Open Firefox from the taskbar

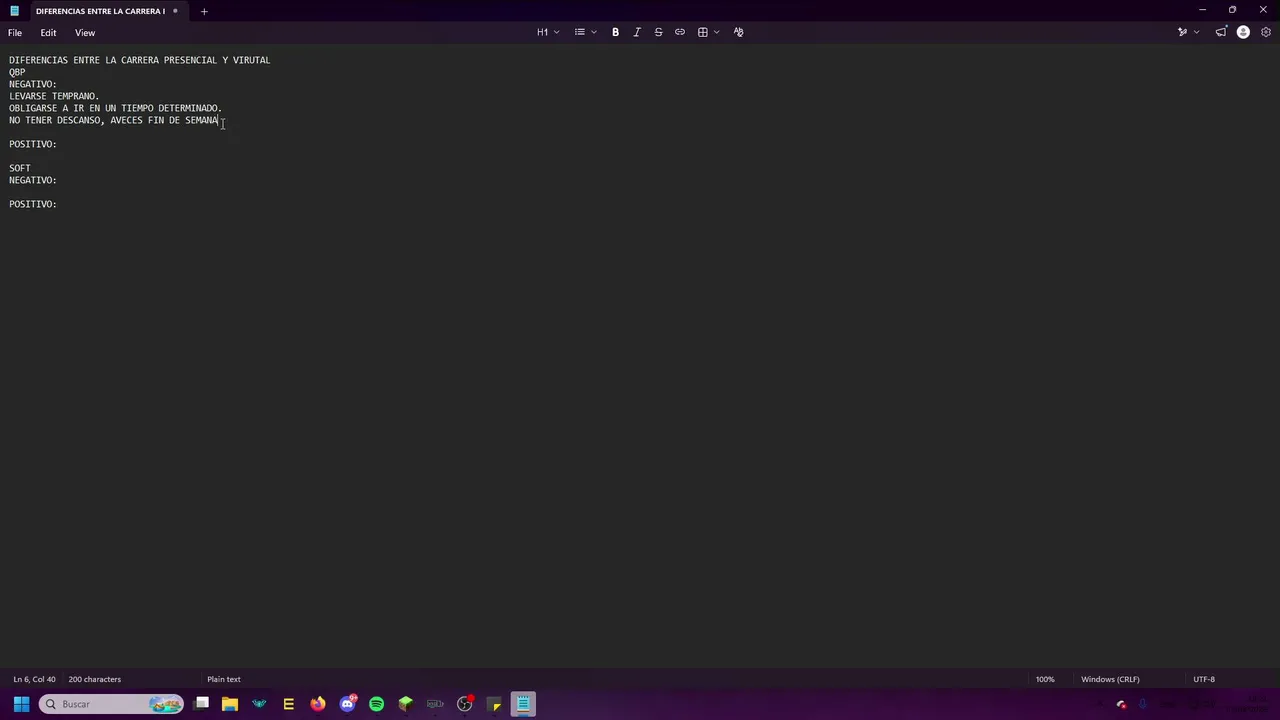(318, 704)
